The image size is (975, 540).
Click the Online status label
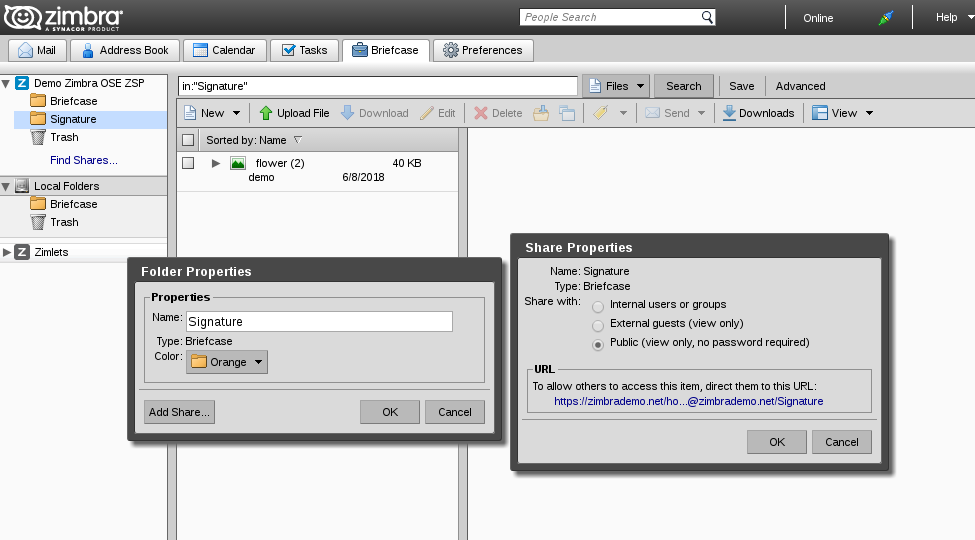(818, 18)
